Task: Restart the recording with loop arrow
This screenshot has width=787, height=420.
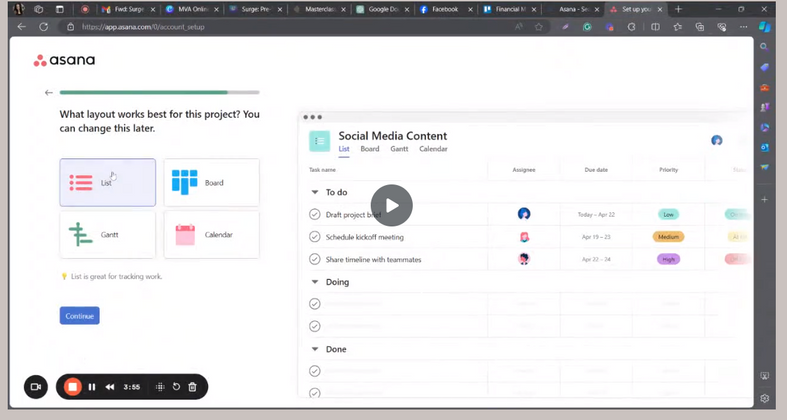Action: tap(176, 387)
